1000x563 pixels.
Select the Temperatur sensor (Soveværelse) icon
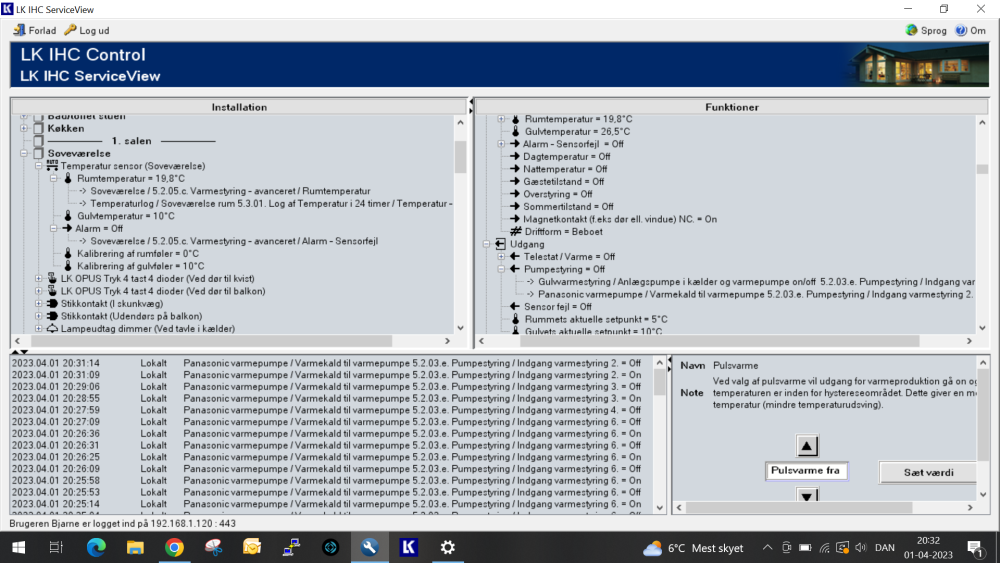click(52, 166)
